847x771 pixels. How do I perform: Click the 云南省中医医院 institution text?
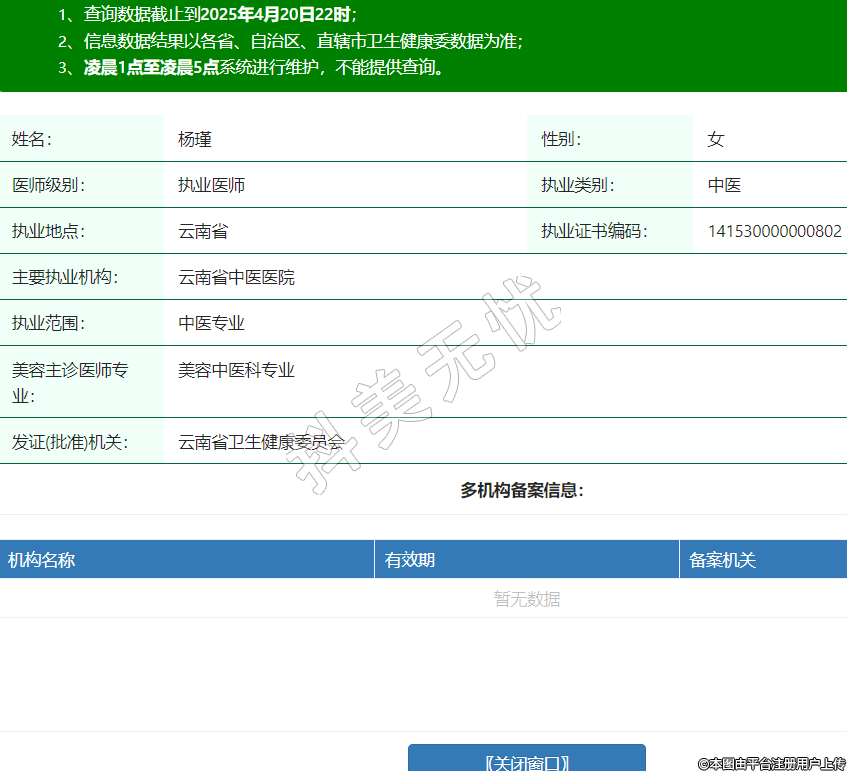click(x=236, y=277)
